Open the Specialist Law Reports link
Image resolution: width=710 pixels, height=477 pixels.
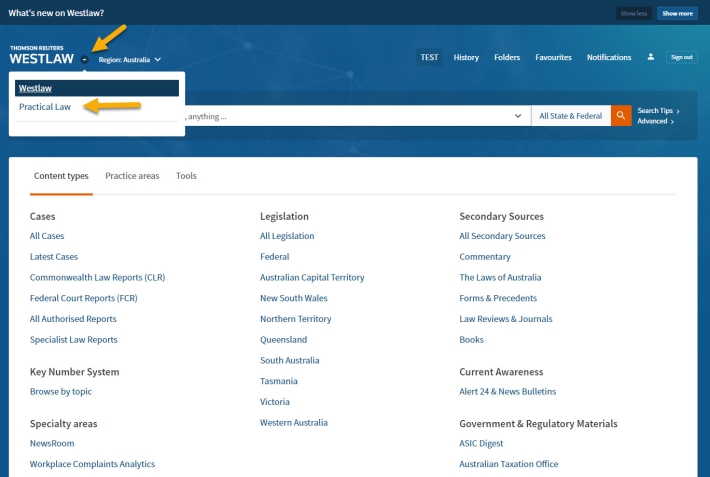coord(73,340)
